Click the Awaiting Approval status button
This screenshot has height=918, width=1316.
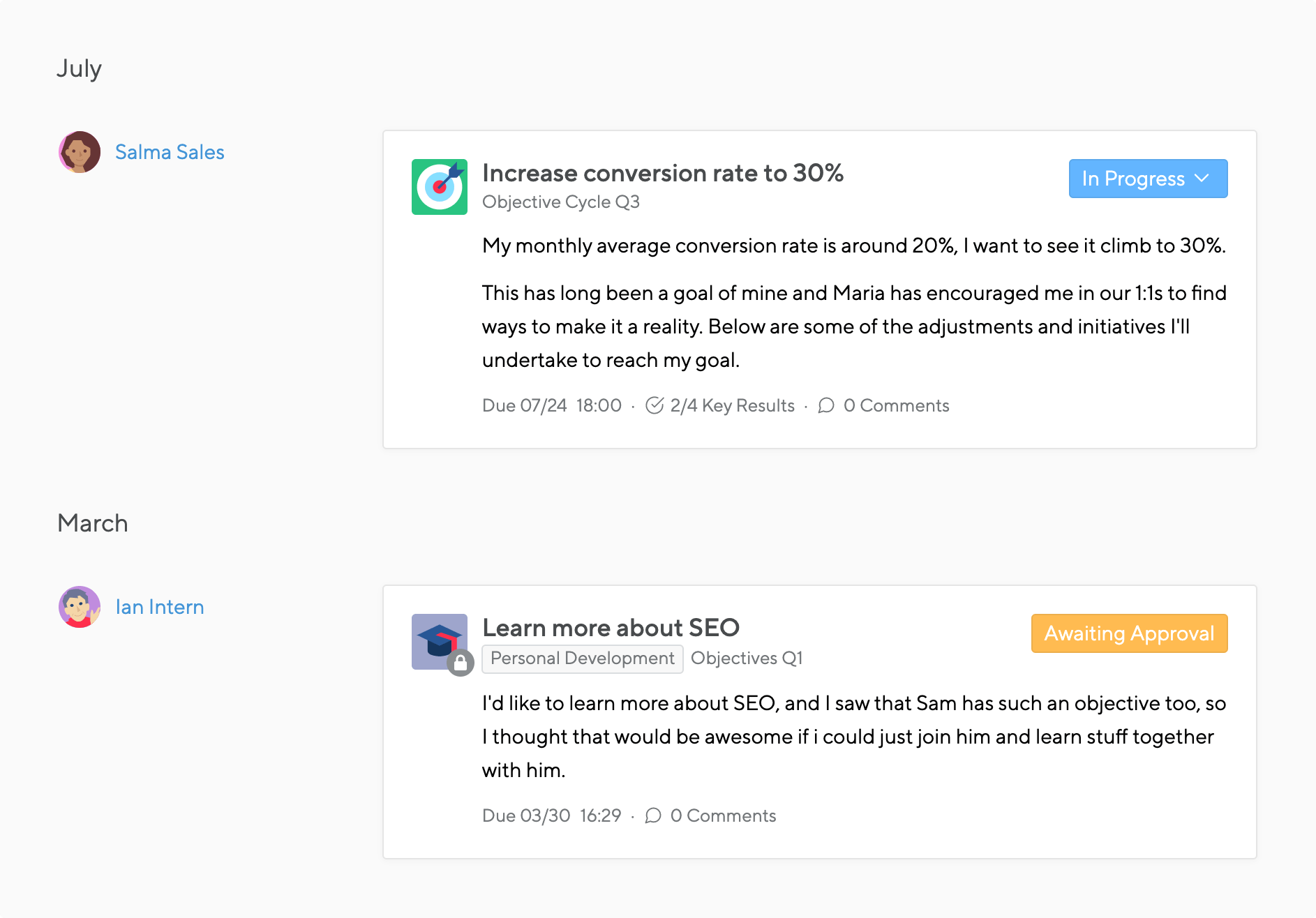tap(1129, 633)
